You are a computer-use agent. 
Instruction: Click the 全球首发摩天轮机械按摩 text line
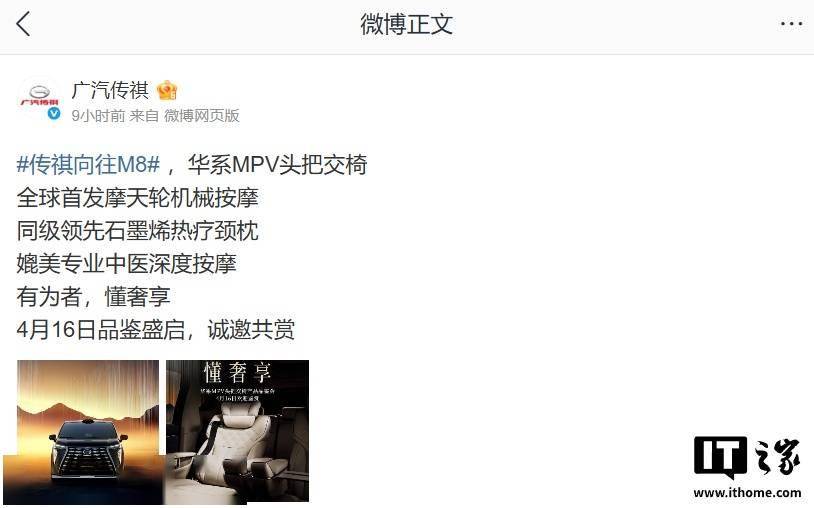click(138, 198)
